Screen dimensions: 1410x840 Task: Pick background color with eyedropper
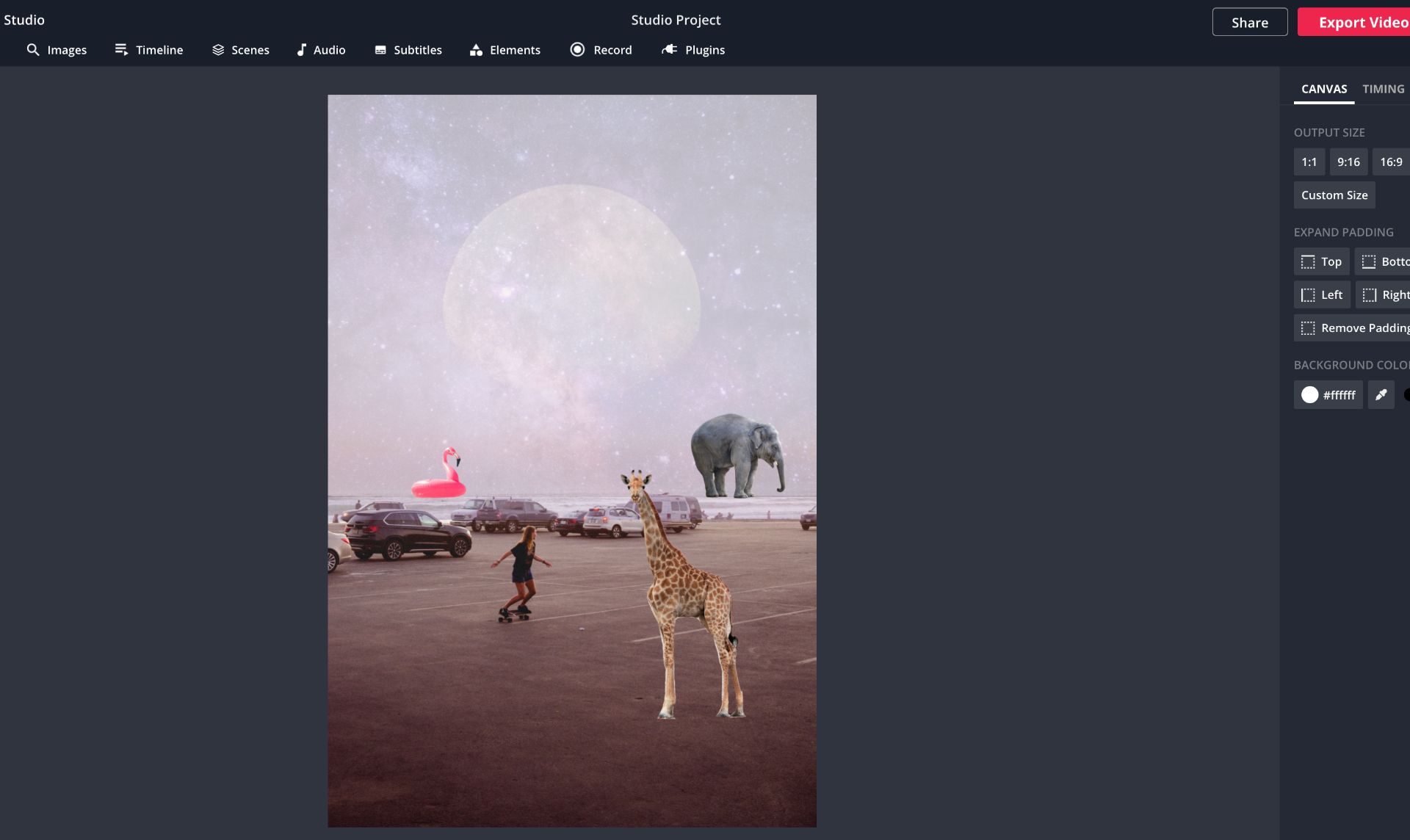coord(1381,395)
